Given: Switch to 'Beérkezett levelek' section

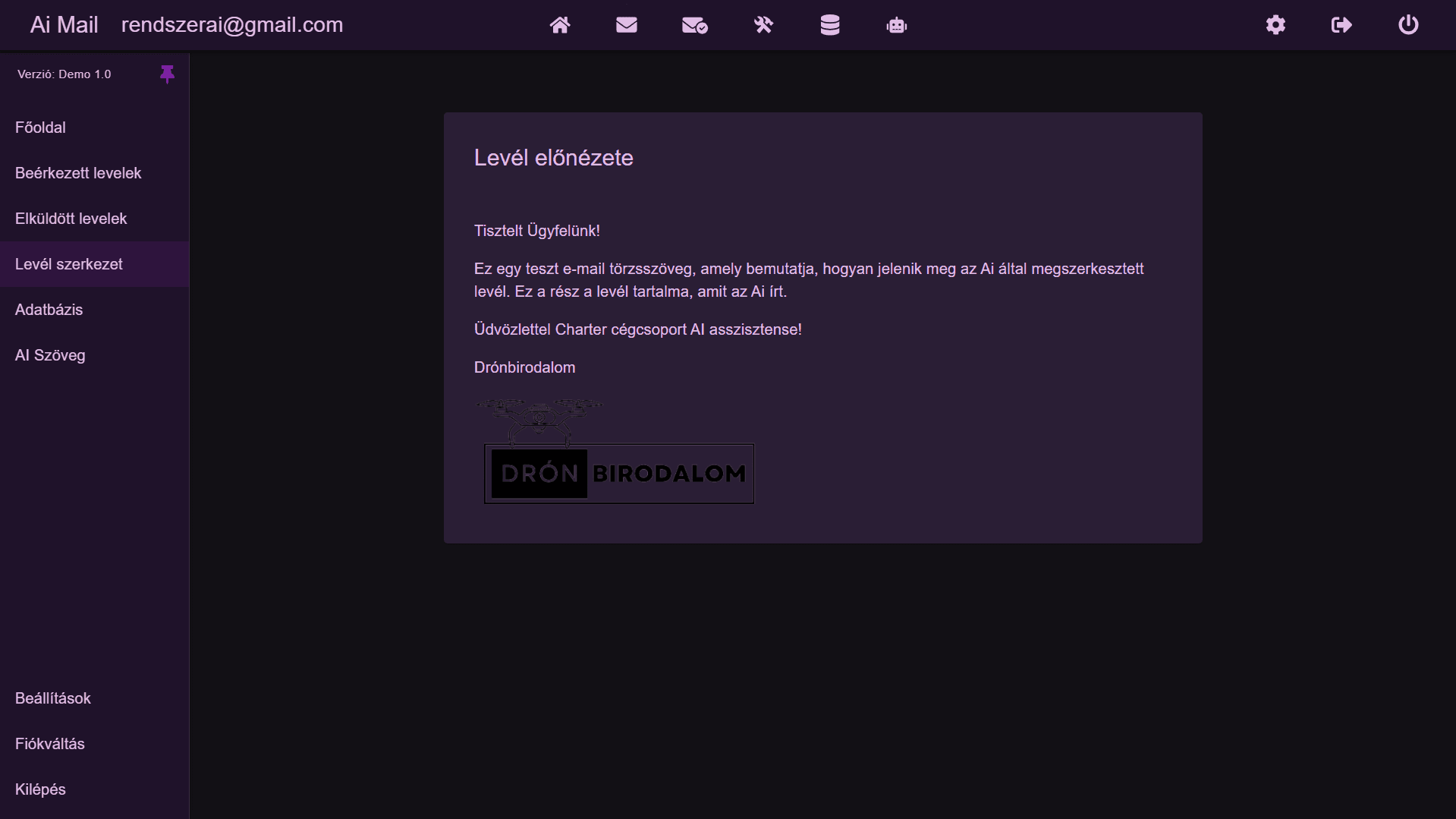Looking at the screenshot, I should [x=77, y=173].
